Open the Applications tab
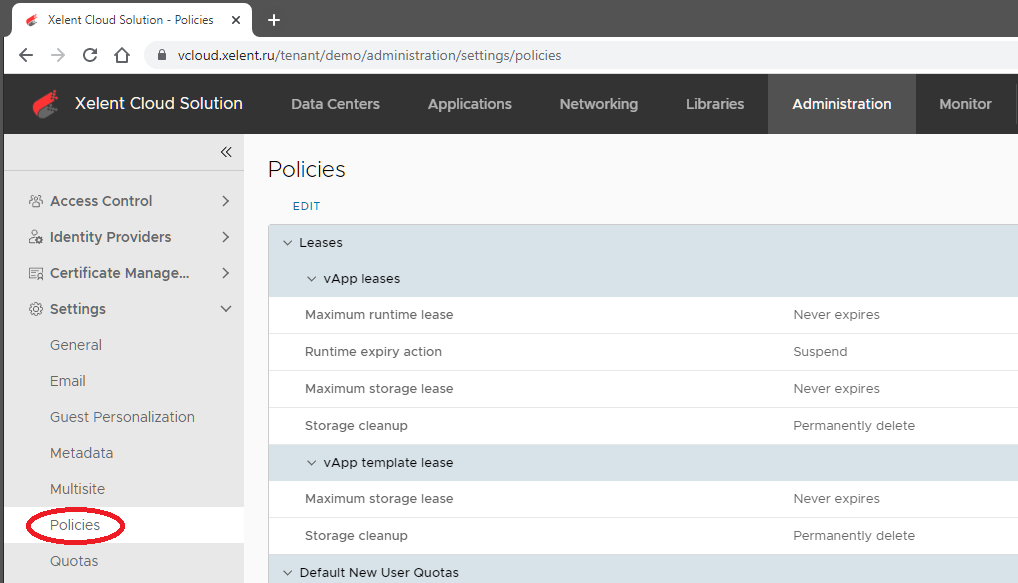 tap(469, 104)
